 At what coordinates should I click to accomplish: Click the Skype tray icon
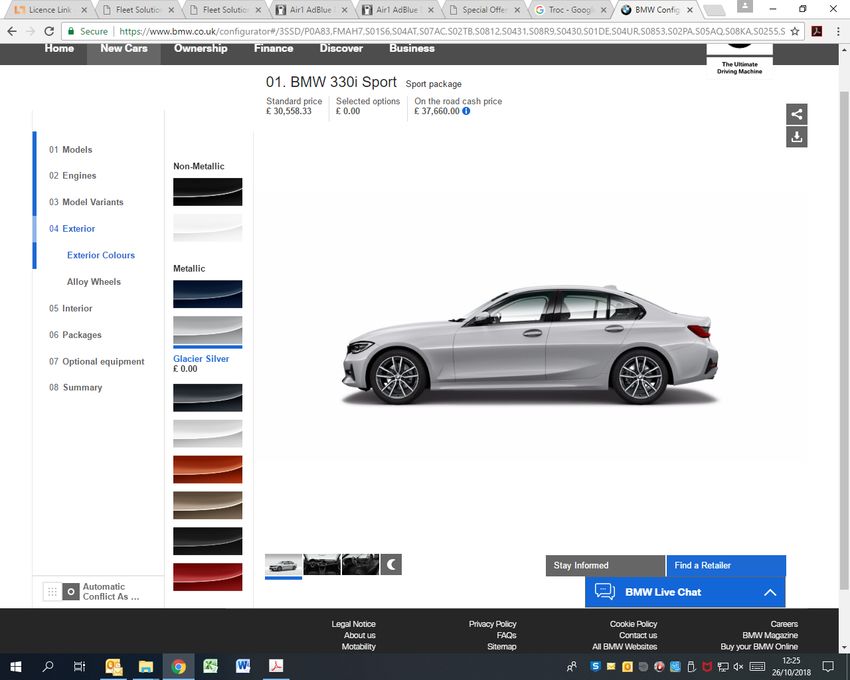pos(595,666)
